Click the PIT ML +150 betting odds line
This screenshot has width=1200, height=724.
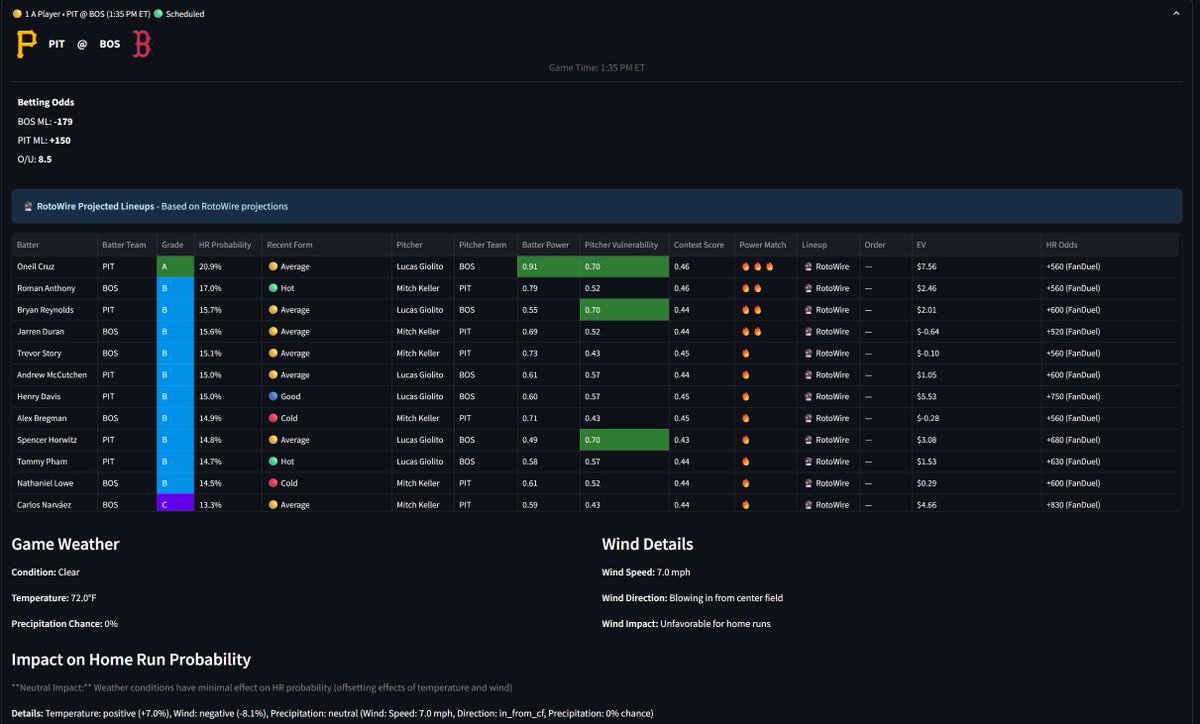44,140
